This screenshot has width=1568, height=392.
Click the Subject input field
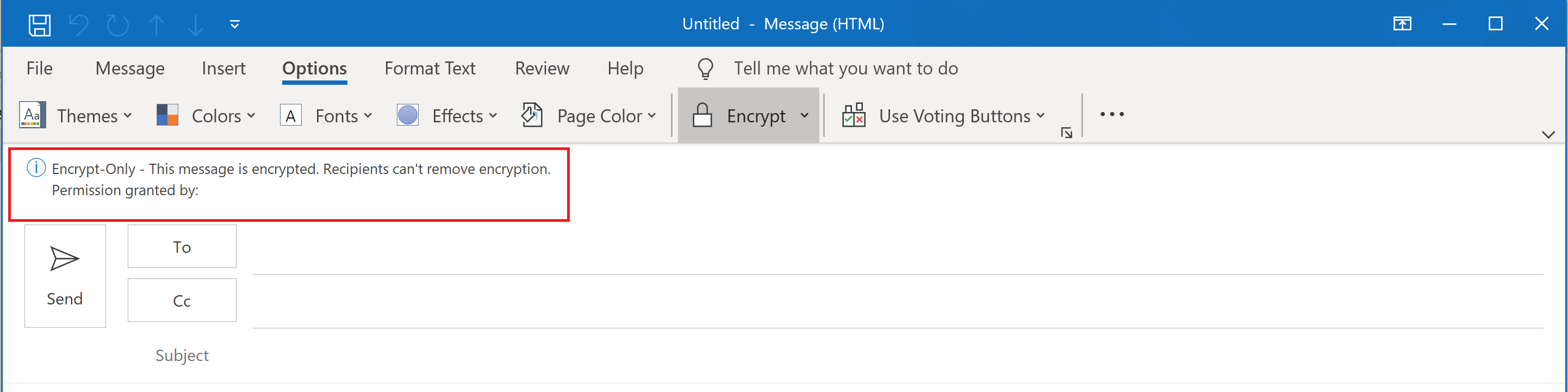pos(852,356)
